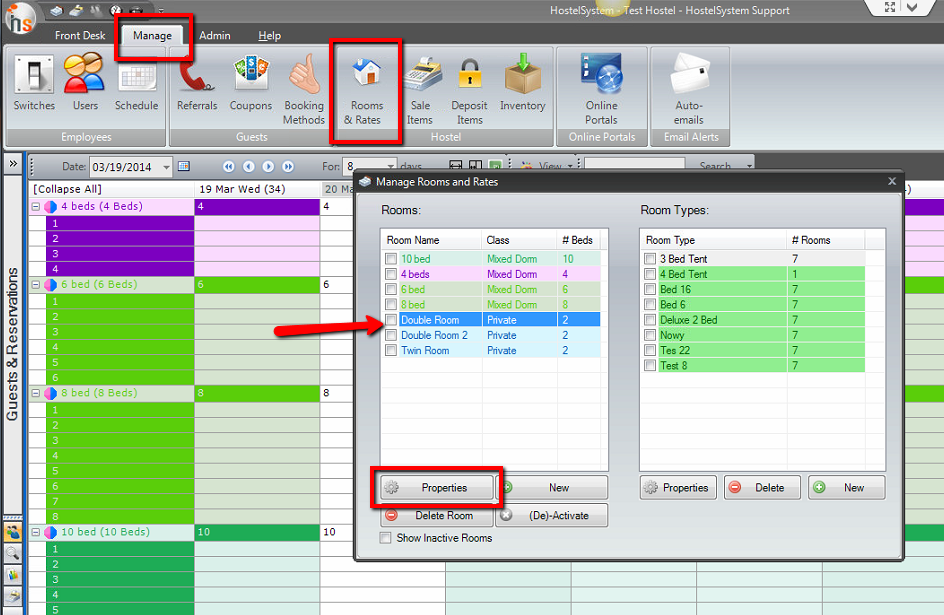Check the Test 8 room type checkbox
This screenshot has height=615, width=944.
650,365
